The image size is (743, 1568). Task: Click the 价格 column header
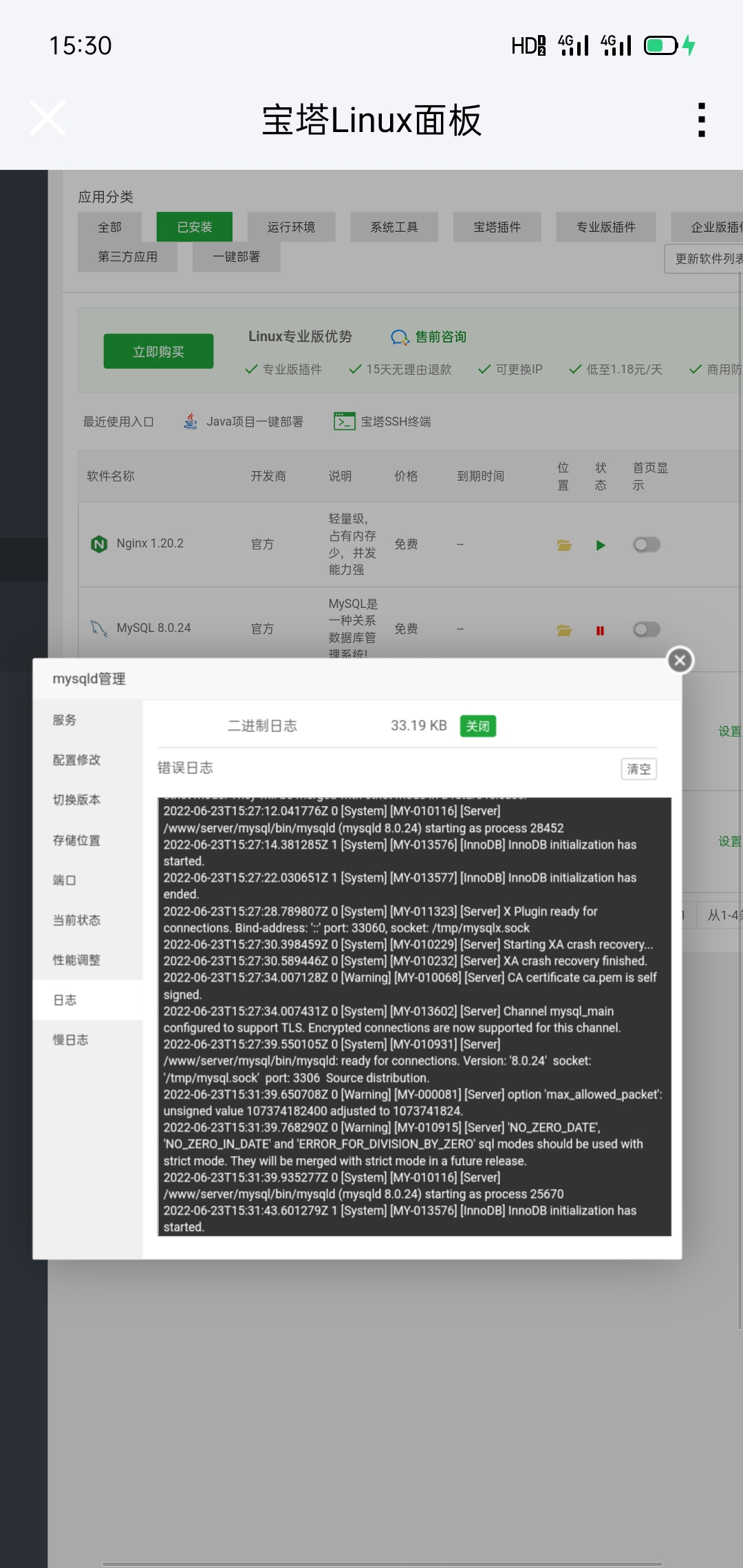[406, 476]
